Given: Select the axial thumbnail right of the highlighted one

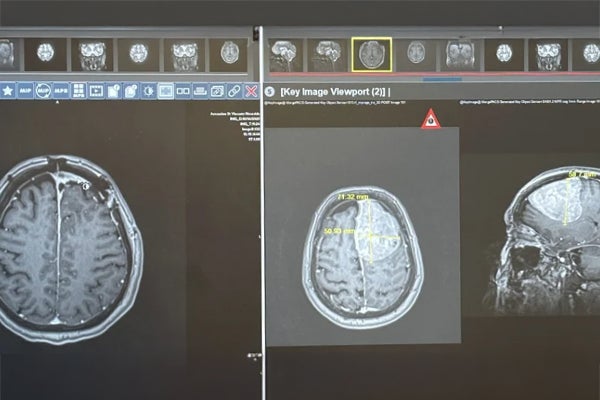Looking at the screenshot, I should point(416,55).
